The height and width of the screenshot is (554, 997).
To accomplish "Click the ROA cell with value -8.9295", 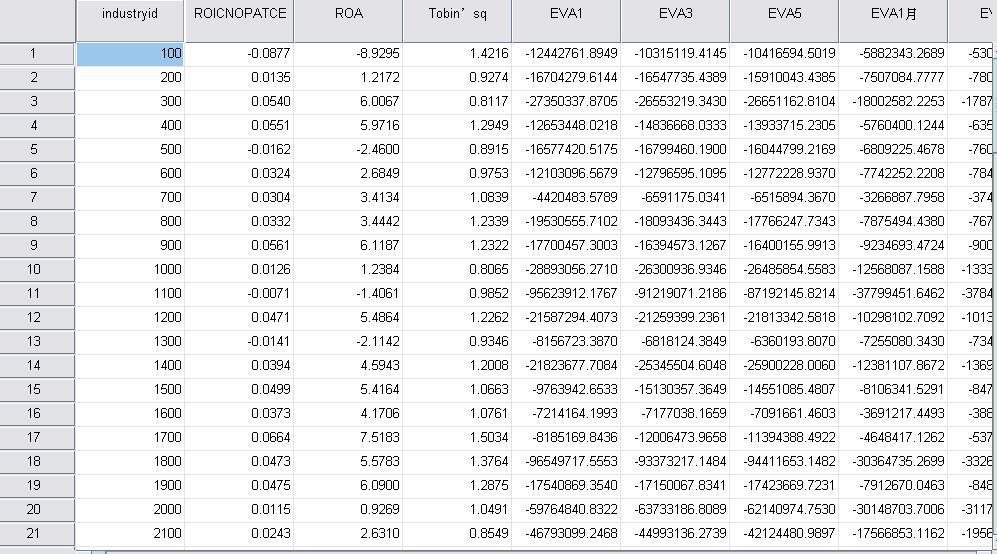I will point(348,53).
